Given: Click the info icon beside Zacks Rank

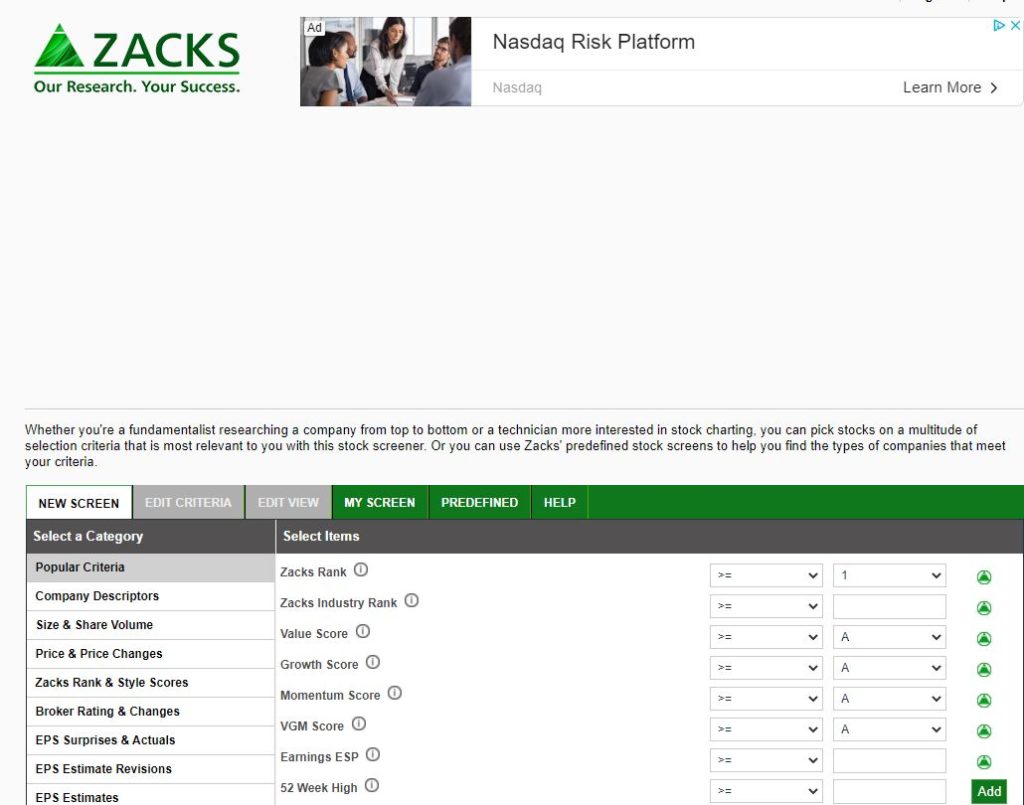Looking at the screenshot, I should tap(361, 570).
